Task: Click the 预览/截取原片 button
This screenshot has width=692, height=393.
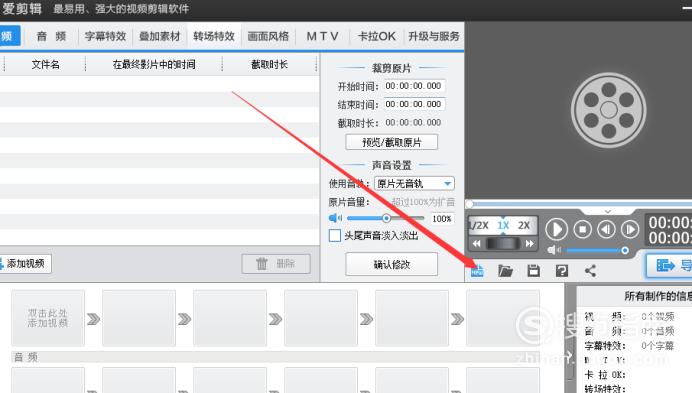Action: tap(391, 142)
